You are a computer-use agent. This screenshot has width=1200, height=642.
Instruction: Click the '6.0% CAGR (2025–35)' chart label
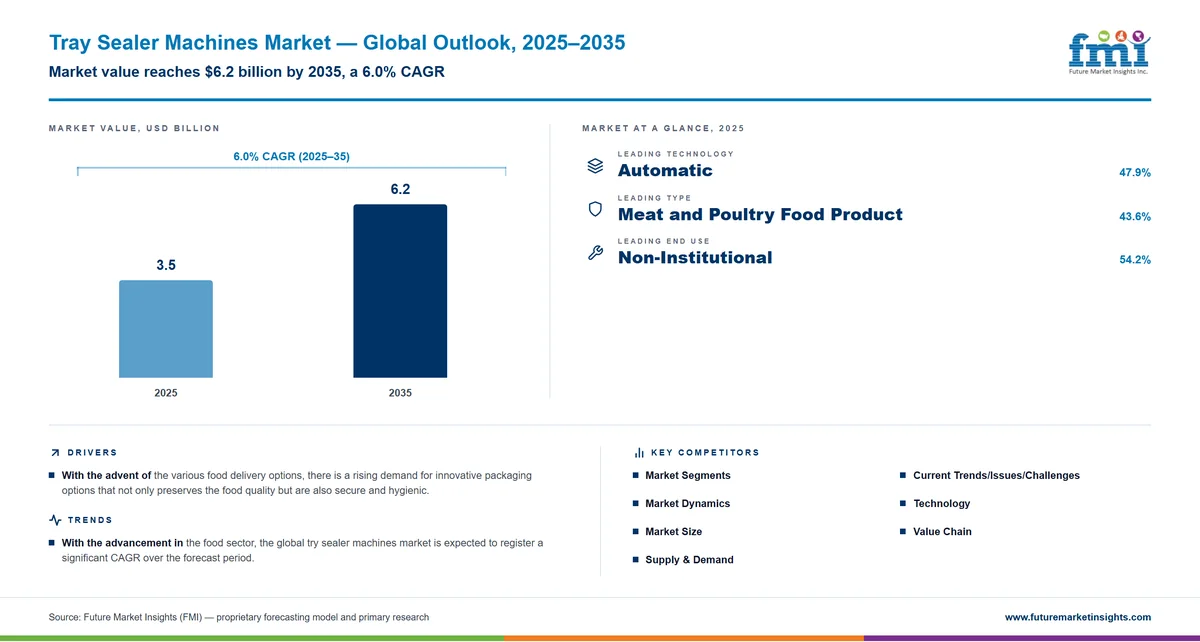tap(291, 156)
